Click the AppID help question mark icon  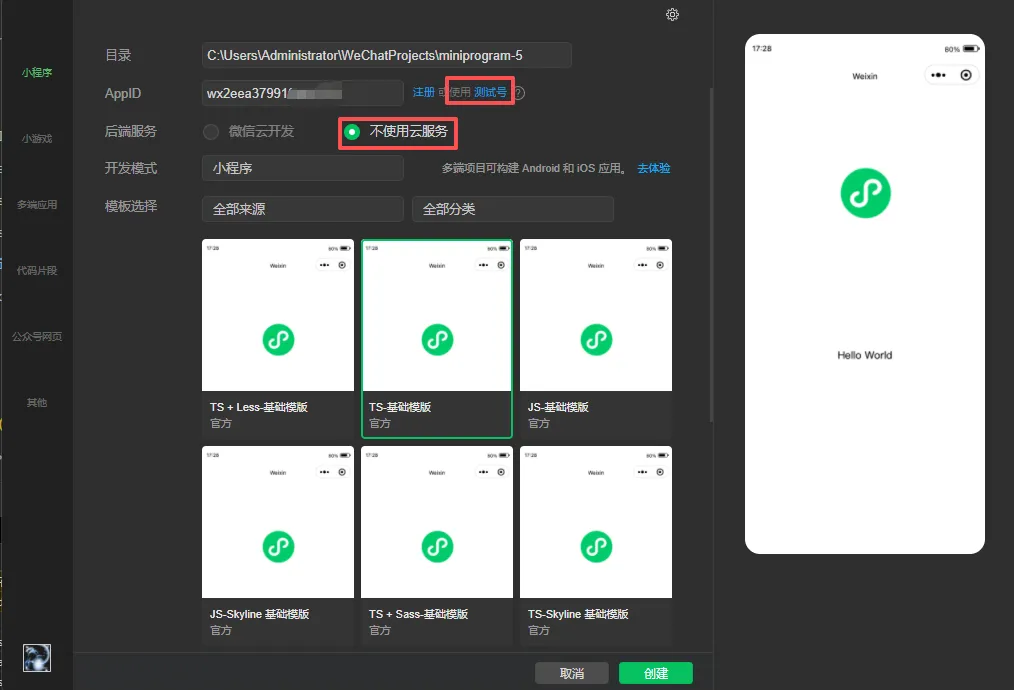point(519,92)
